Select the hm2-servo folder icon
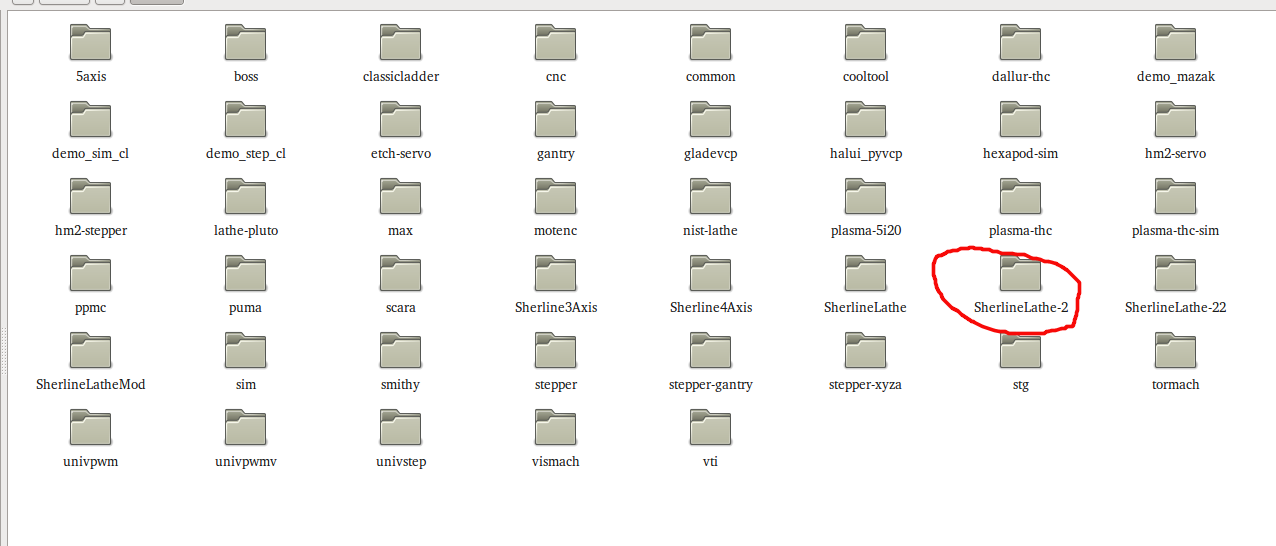Screen dimensions: 1276x546 pos(1175,119)
